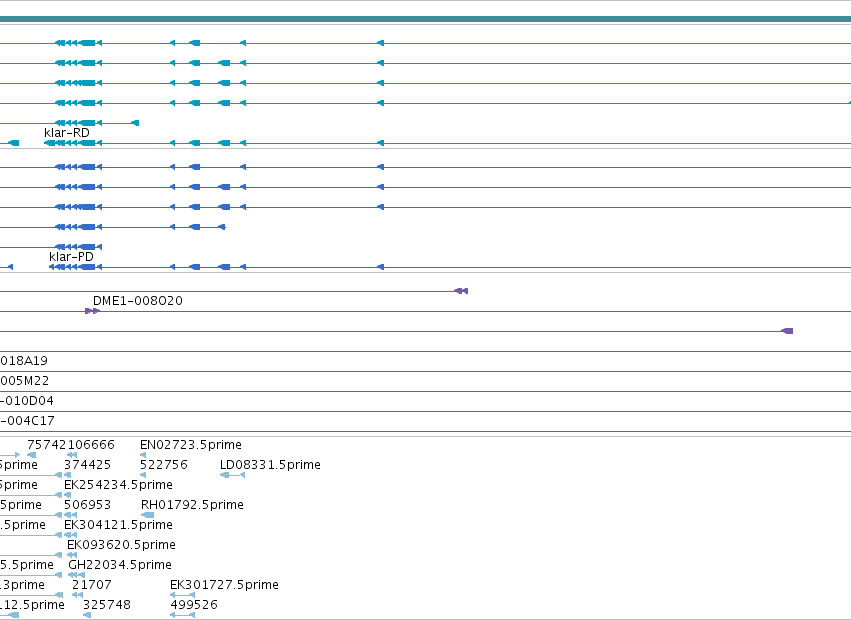Image resolution: width=851 pixels, height=620 pixels.
Task: Select the EK301727.5prime EST label
Action: tap(224, 585)
